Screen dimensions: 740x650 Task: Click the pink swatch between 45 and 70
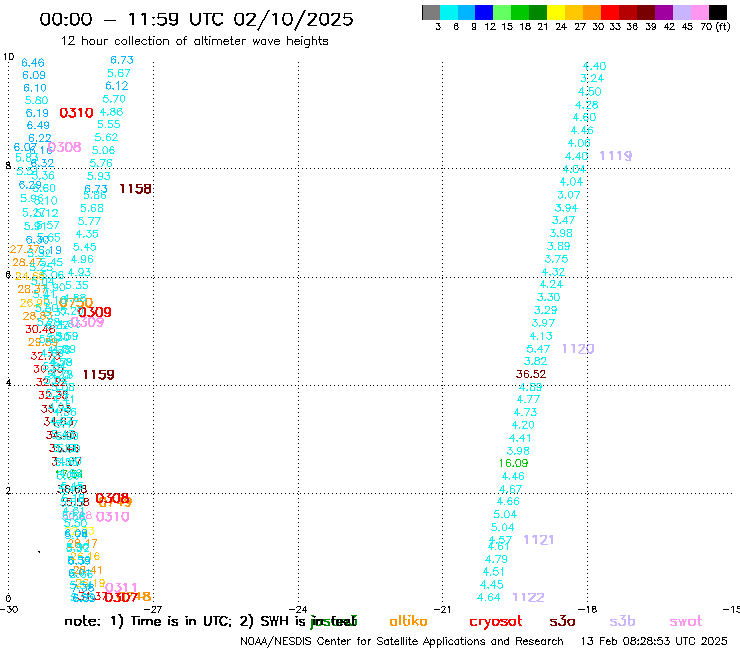click(x=700, y=13)
